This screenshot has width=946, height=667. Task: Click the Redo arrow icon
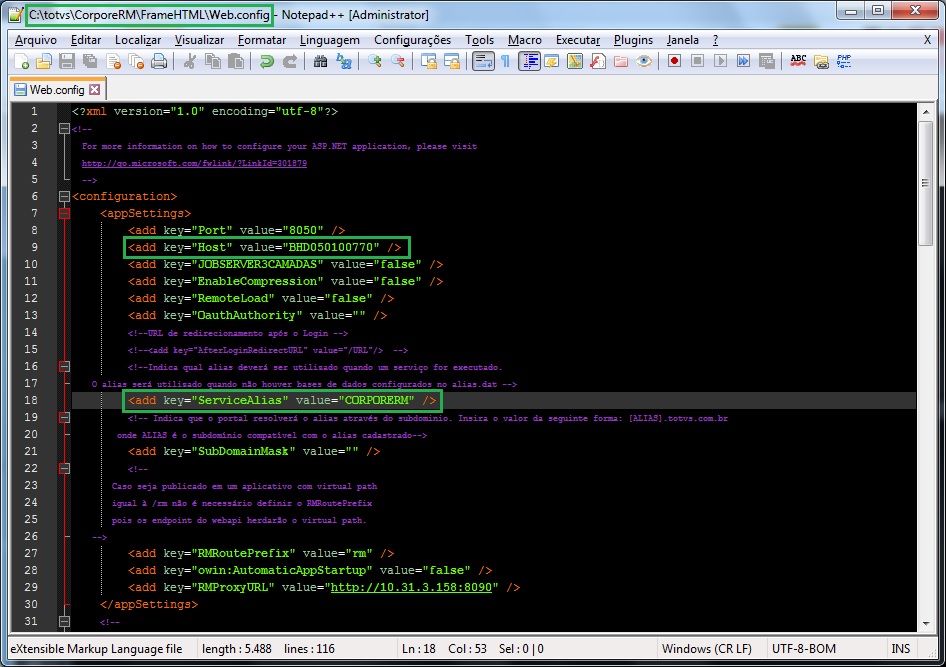290,61
